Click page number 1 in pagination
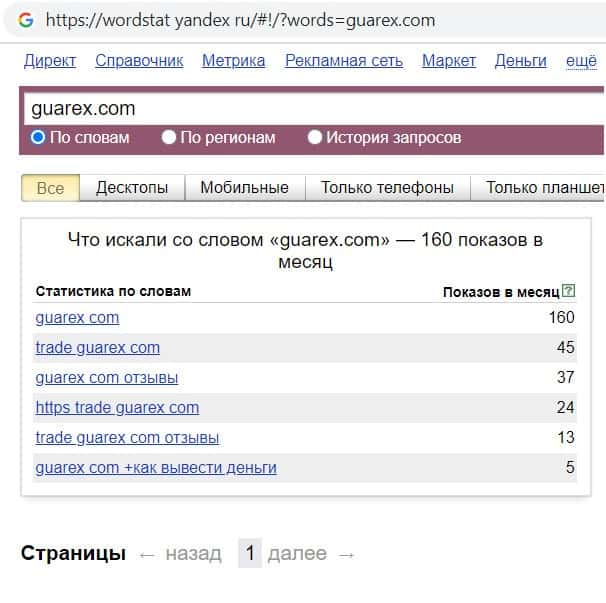The image size is (606, 603). (250, 553)
